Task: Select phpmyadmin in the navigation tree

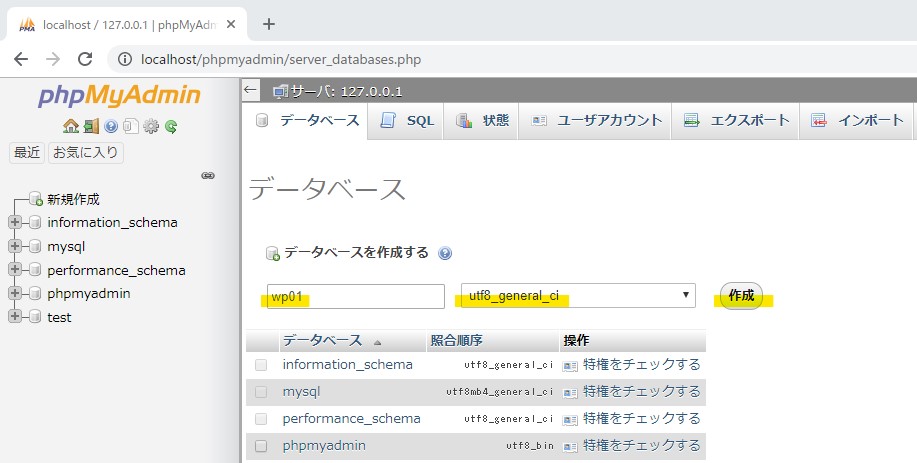Action: point(89,293)
